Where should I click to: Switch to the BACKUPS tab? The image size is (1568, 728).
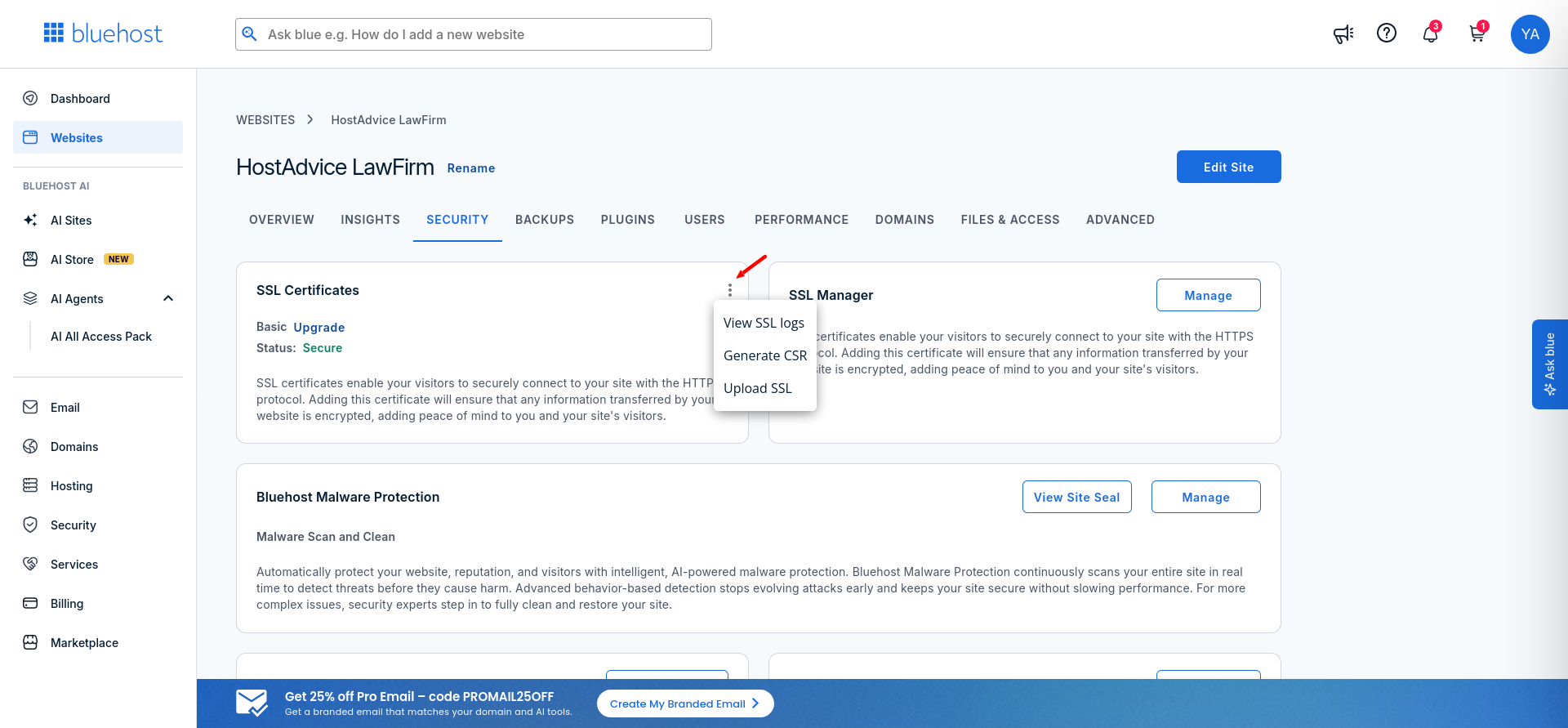click(545, 220)
